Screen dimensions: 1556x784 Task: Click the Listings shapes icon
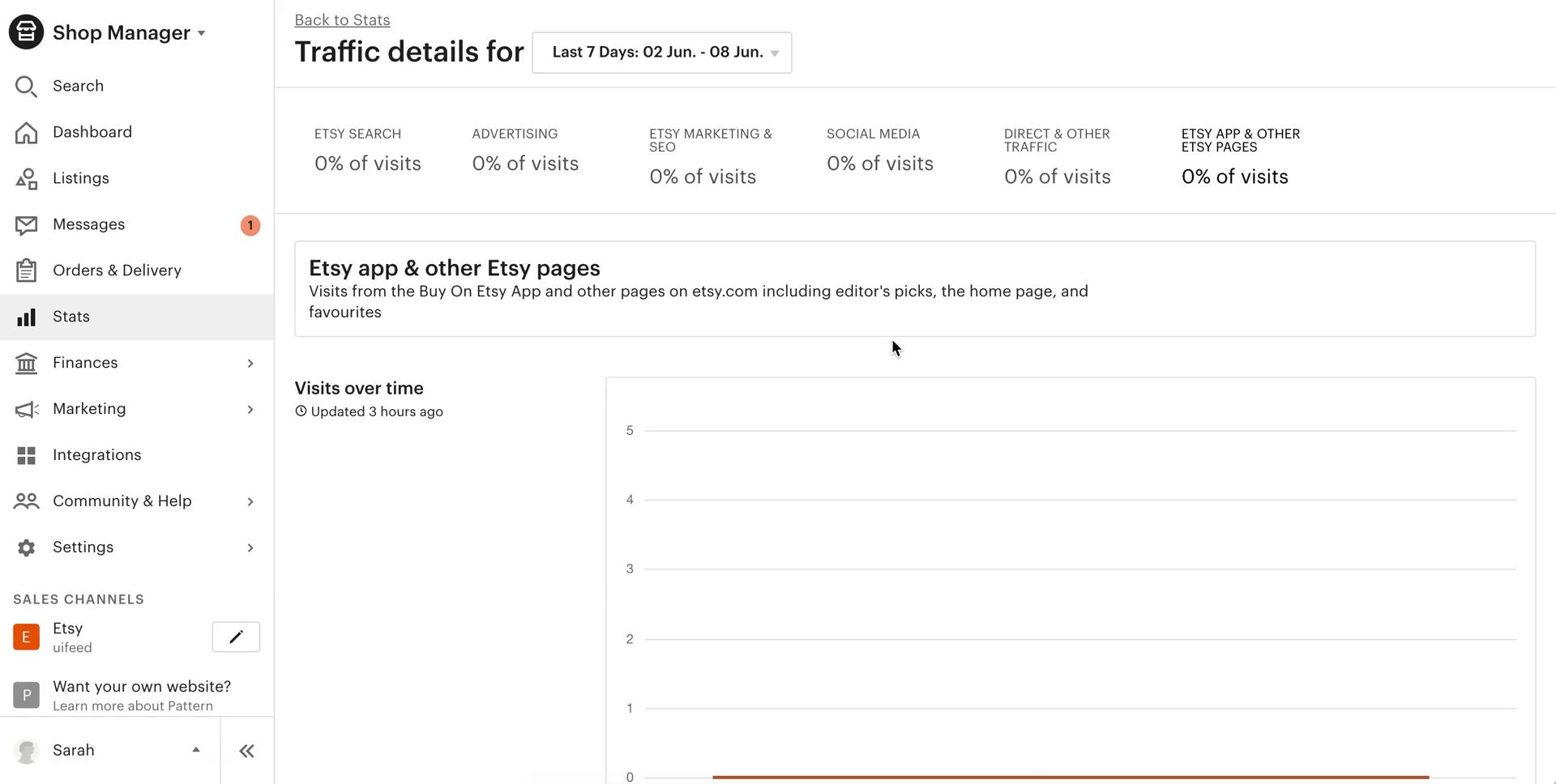26,178
